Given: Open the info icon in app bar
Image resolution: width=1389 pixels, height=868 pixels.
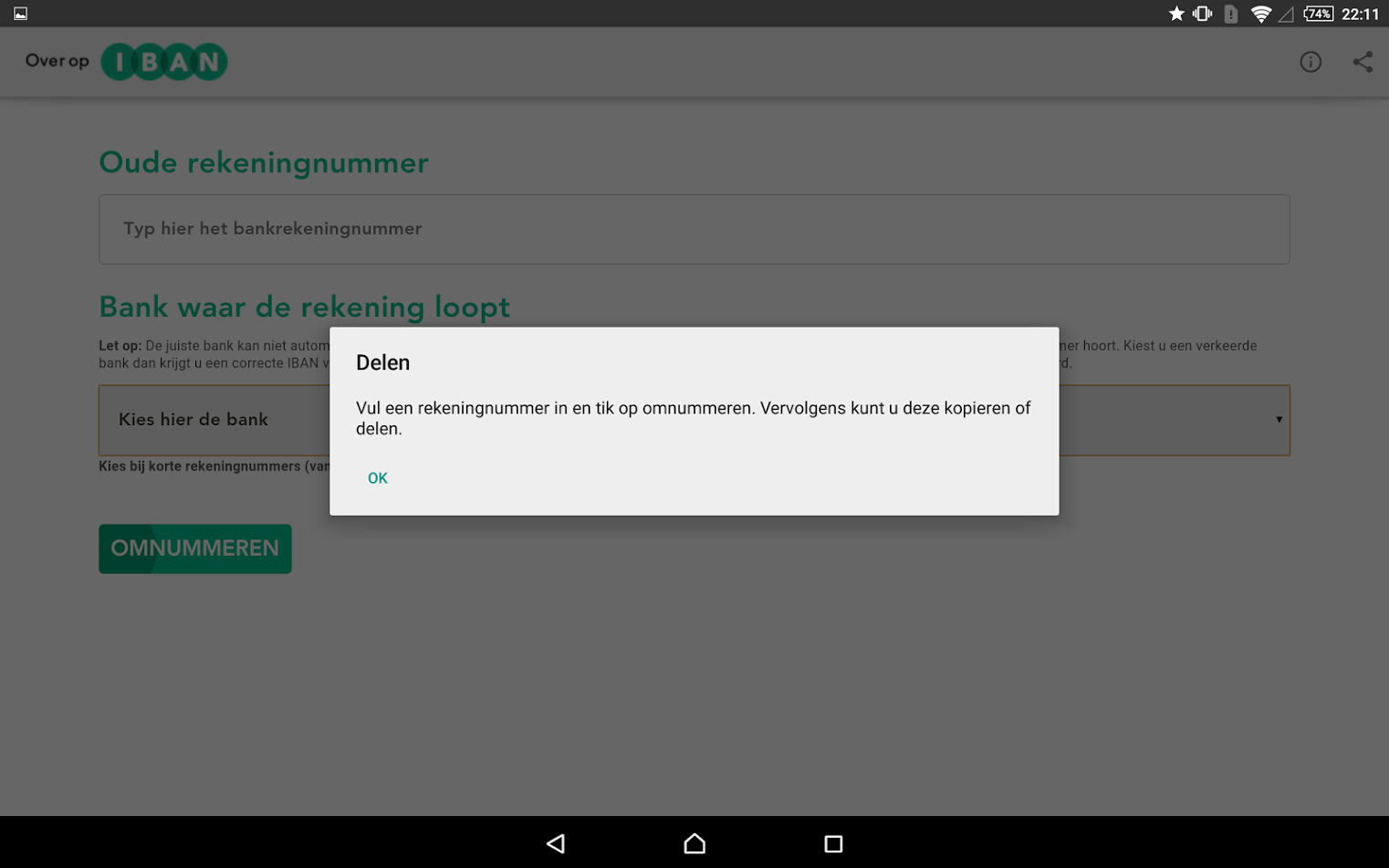Looking at the screenshot, I should (1310, 62).
